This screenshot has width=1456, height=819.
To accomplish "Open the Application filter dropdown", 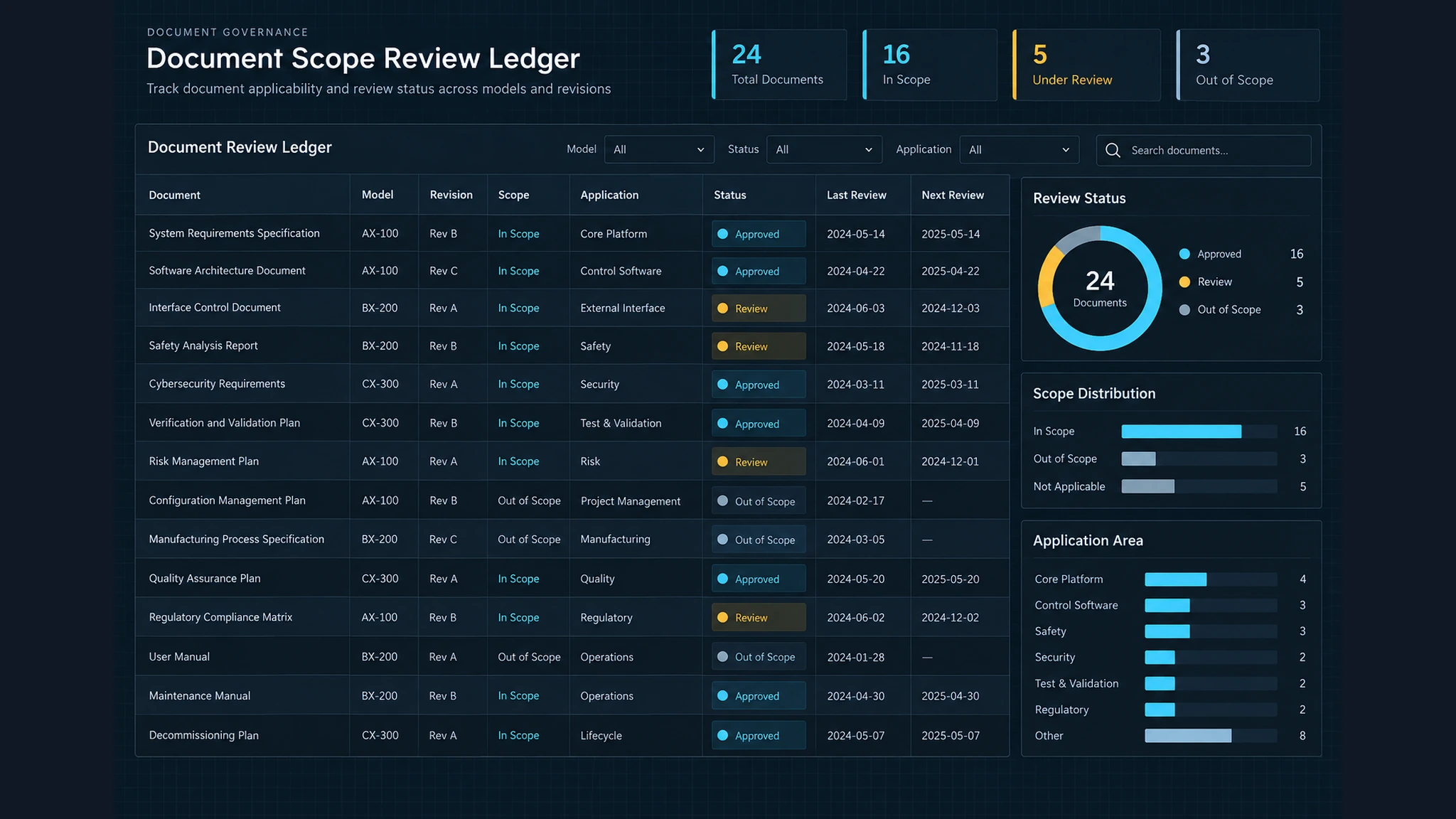I will tap(1019, 150).
